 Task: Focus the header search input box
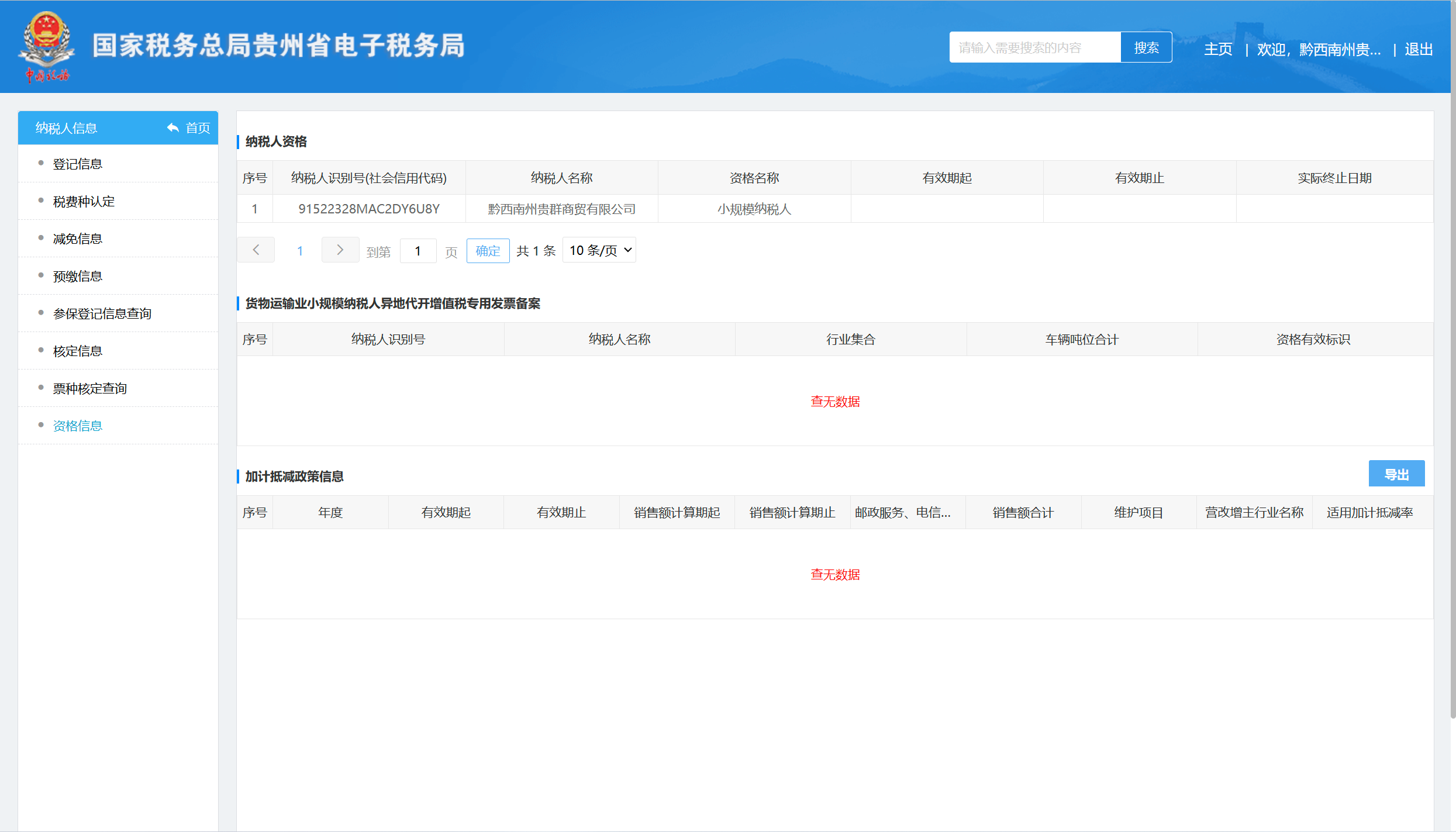pyautogui.click(x=1034, y=47)
